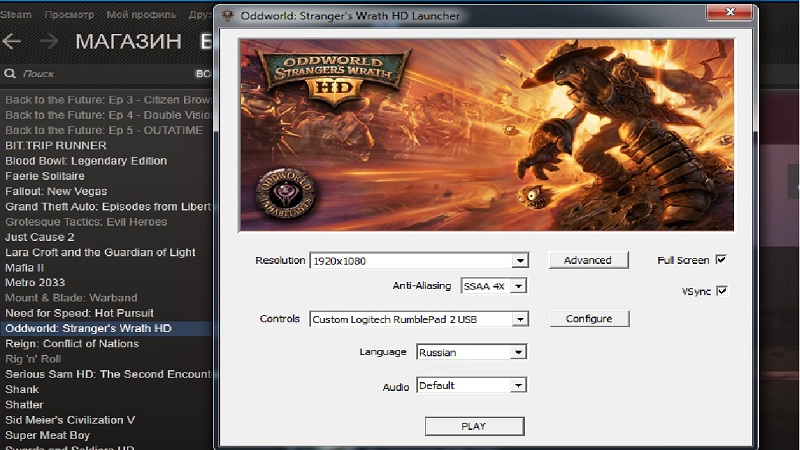Click the Configure controls button
The width and height of the screenshot is (800, 450).
click(x=589, y=318)
